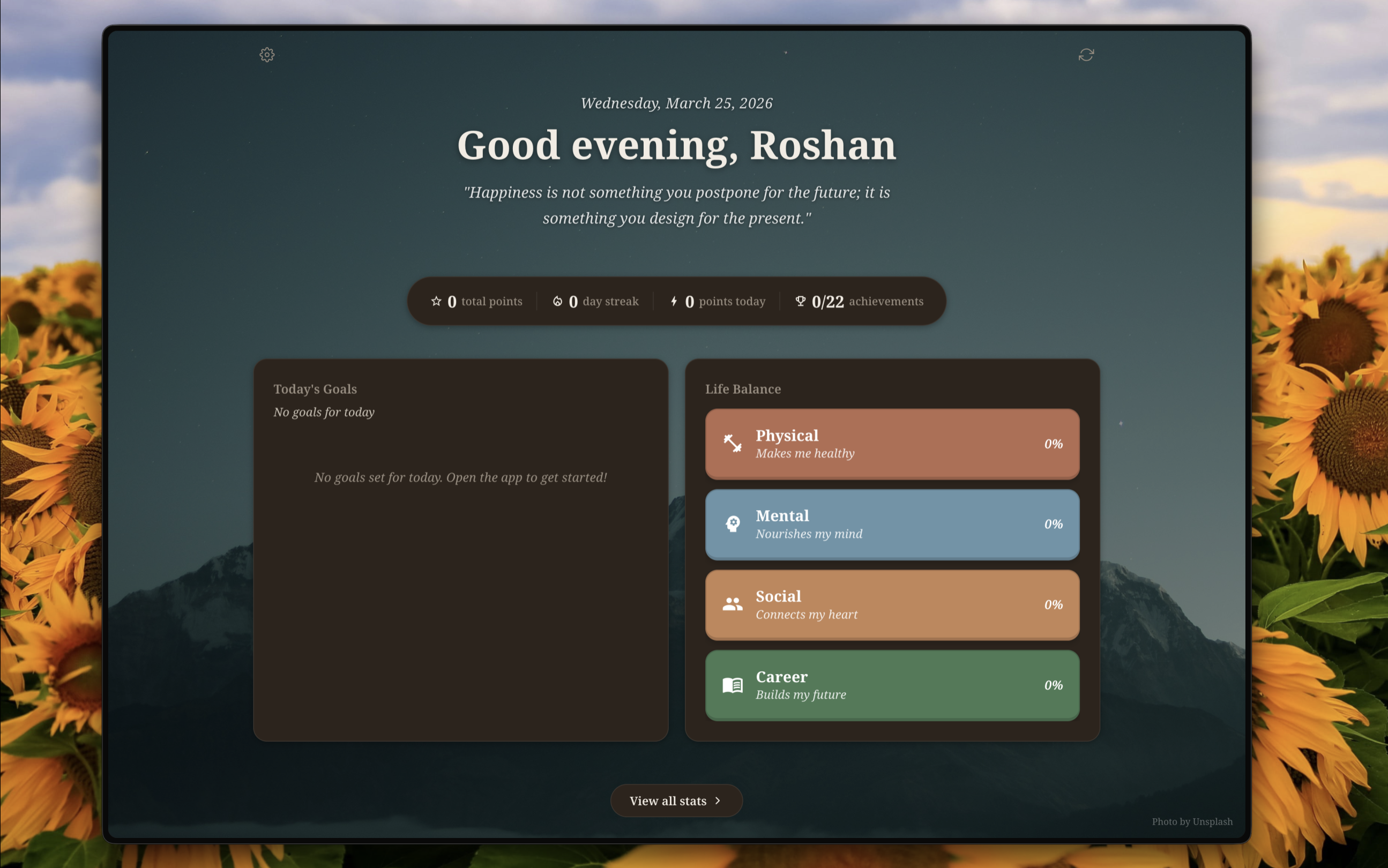Open the Physical life balance card
The width and height of the screenshot is (1388, 868).
click(891, 444)
